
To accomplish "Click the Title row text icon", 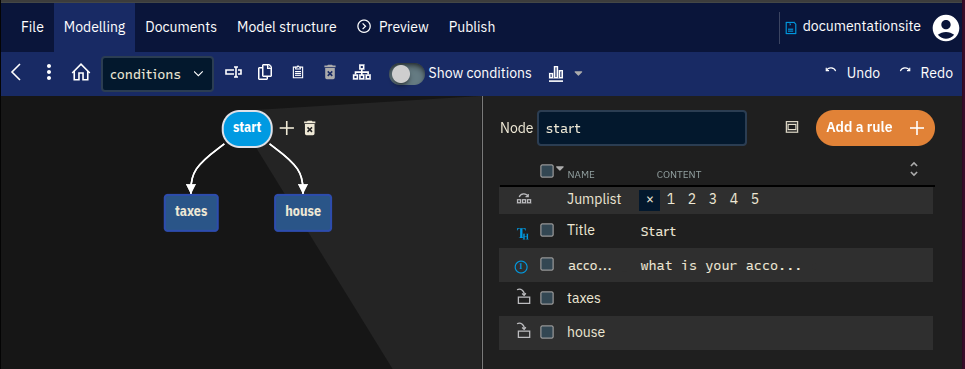I will click(x=523, y=233).
